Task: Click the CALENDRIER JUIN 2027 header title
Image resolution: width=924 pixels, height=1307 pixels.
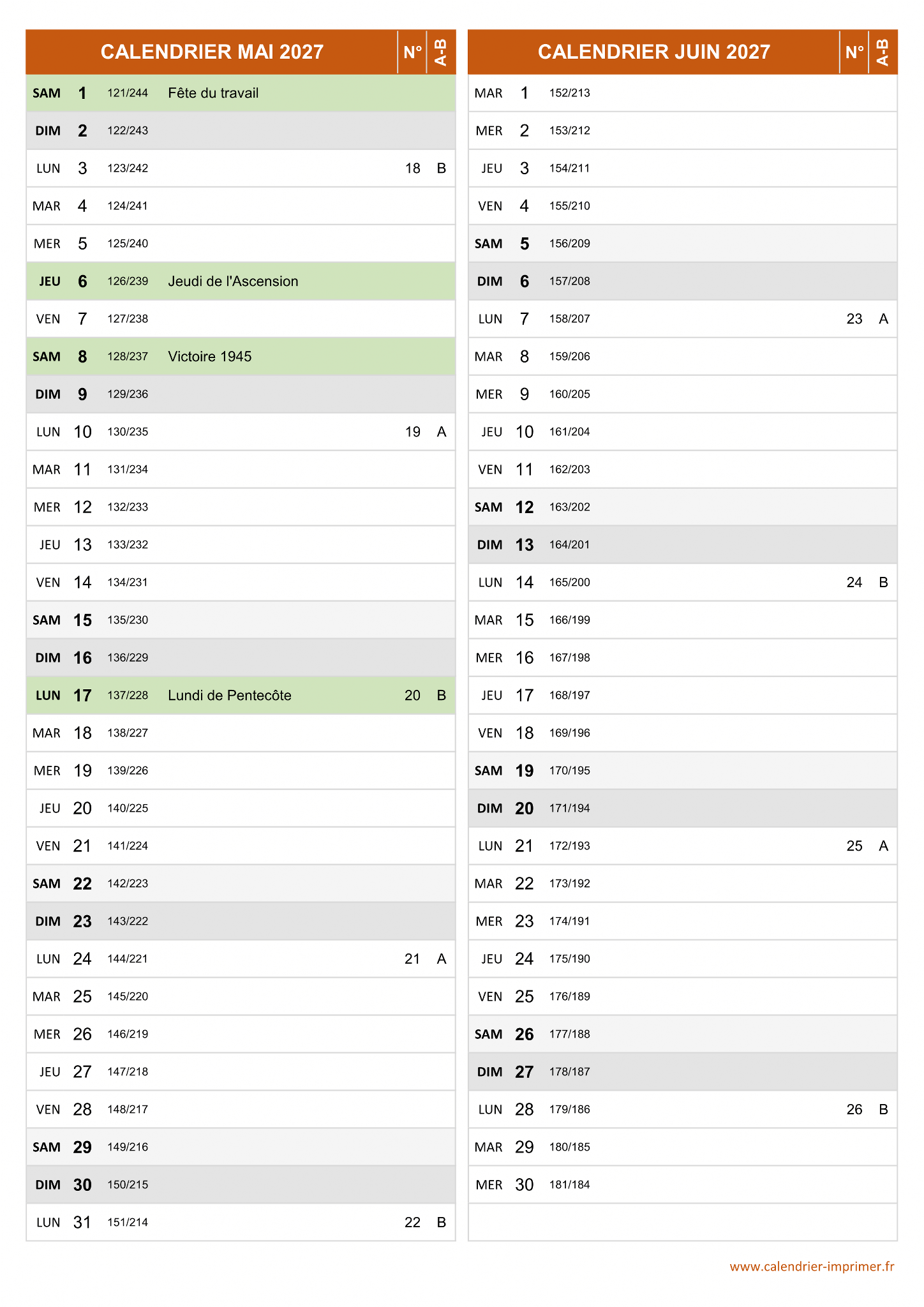Action: pyautogui.click(x=653, y=52)
